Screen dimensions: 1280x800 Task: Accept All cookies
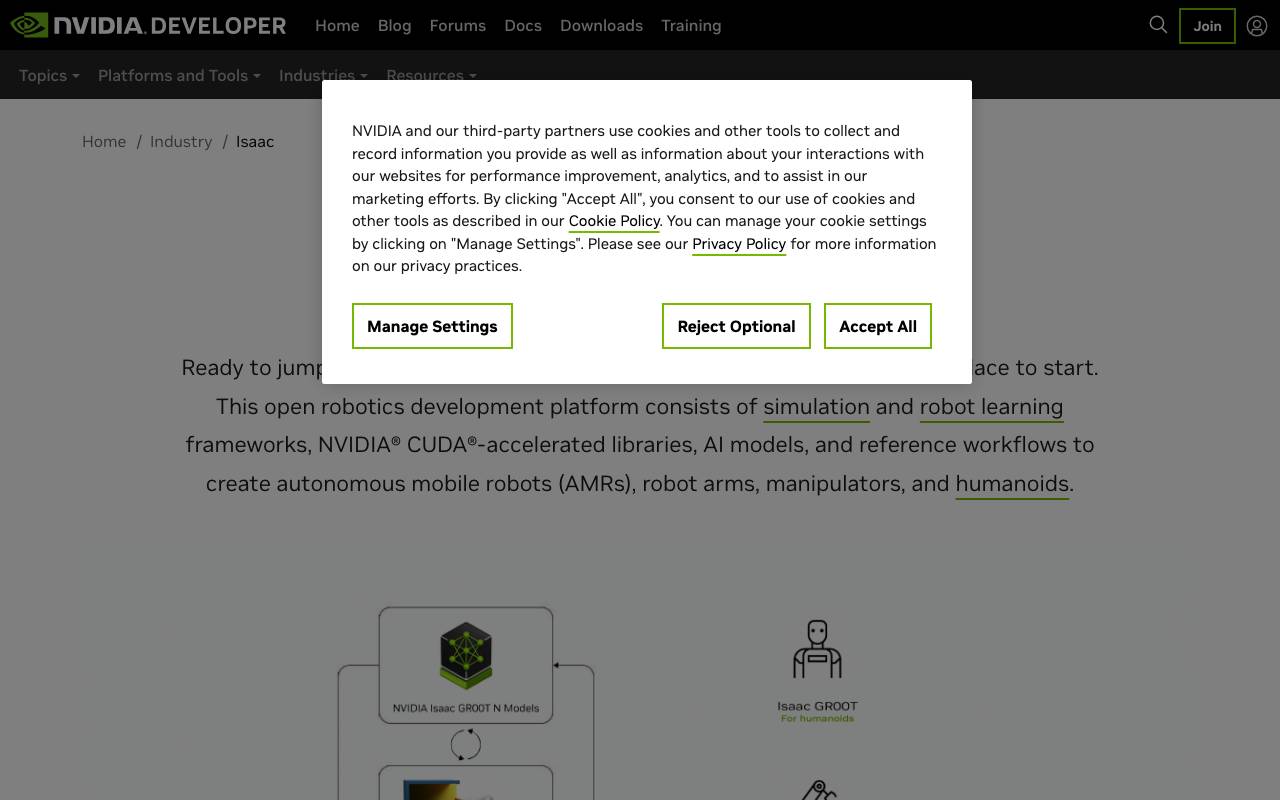(878, 326)
